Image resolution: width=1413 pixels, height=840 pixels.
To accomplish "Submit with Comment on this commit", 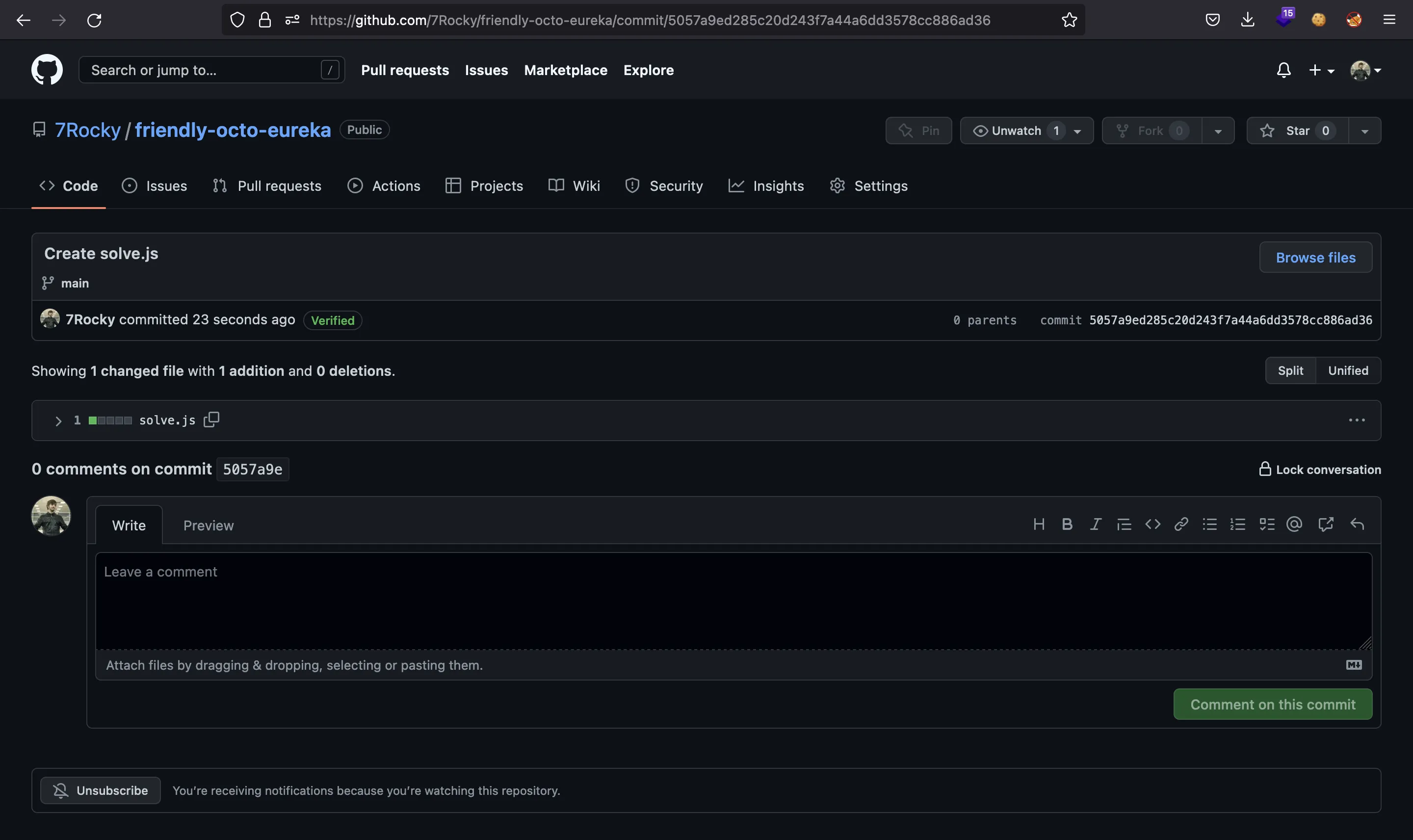I will click(x=1273, y=704).
